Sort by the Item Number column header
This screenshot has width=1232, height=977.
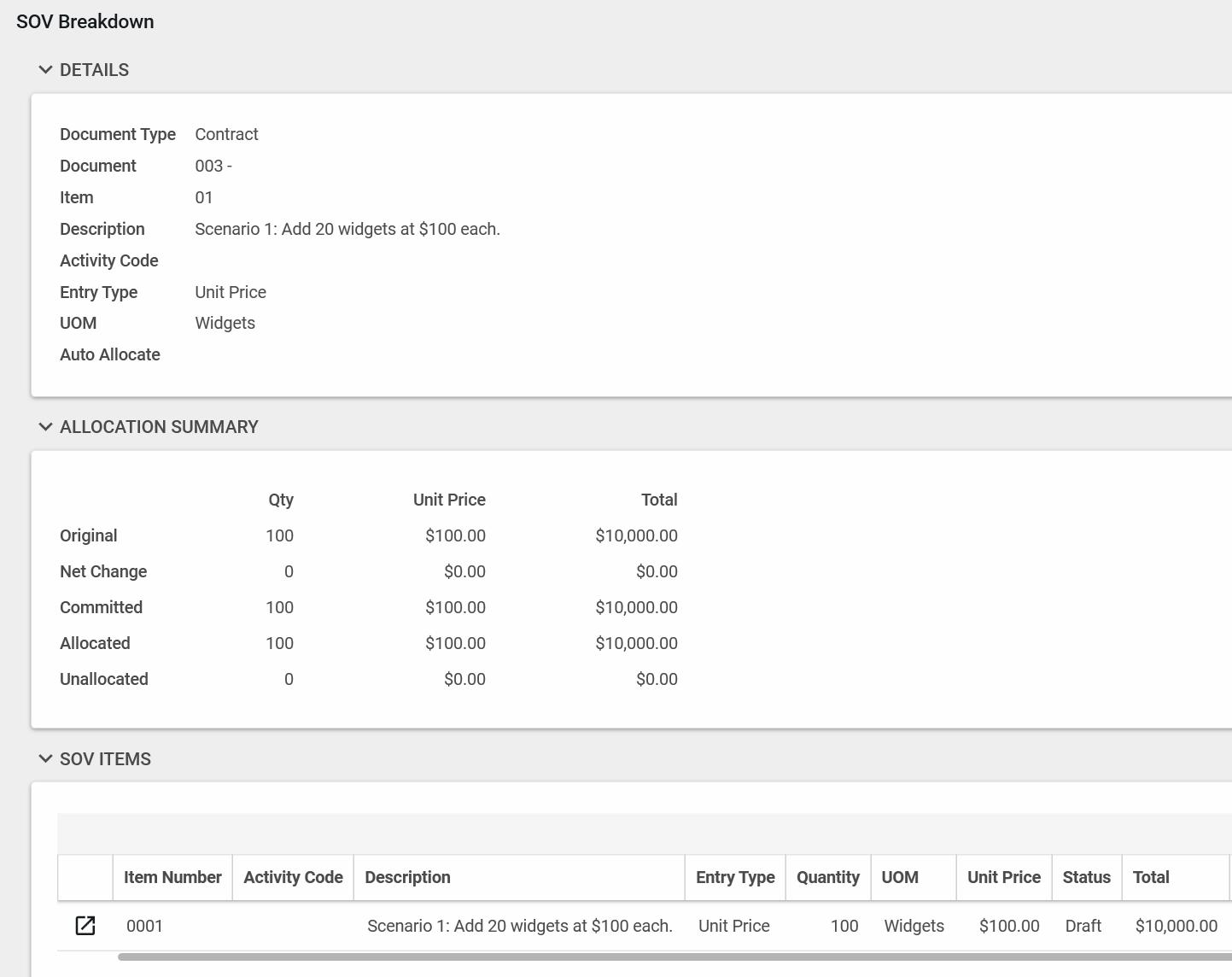click(x=172, y=877)
